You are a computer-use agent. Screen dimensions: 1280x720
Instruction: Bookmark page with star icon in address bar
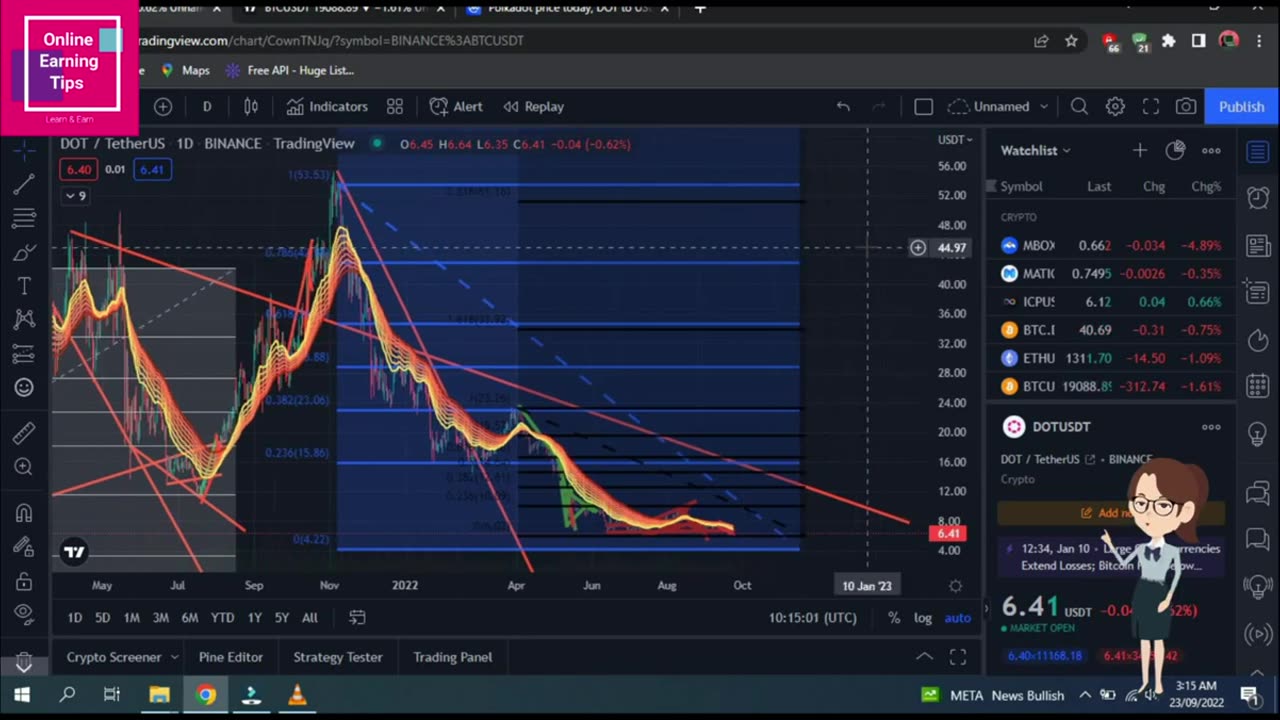tap(1071, 41)
